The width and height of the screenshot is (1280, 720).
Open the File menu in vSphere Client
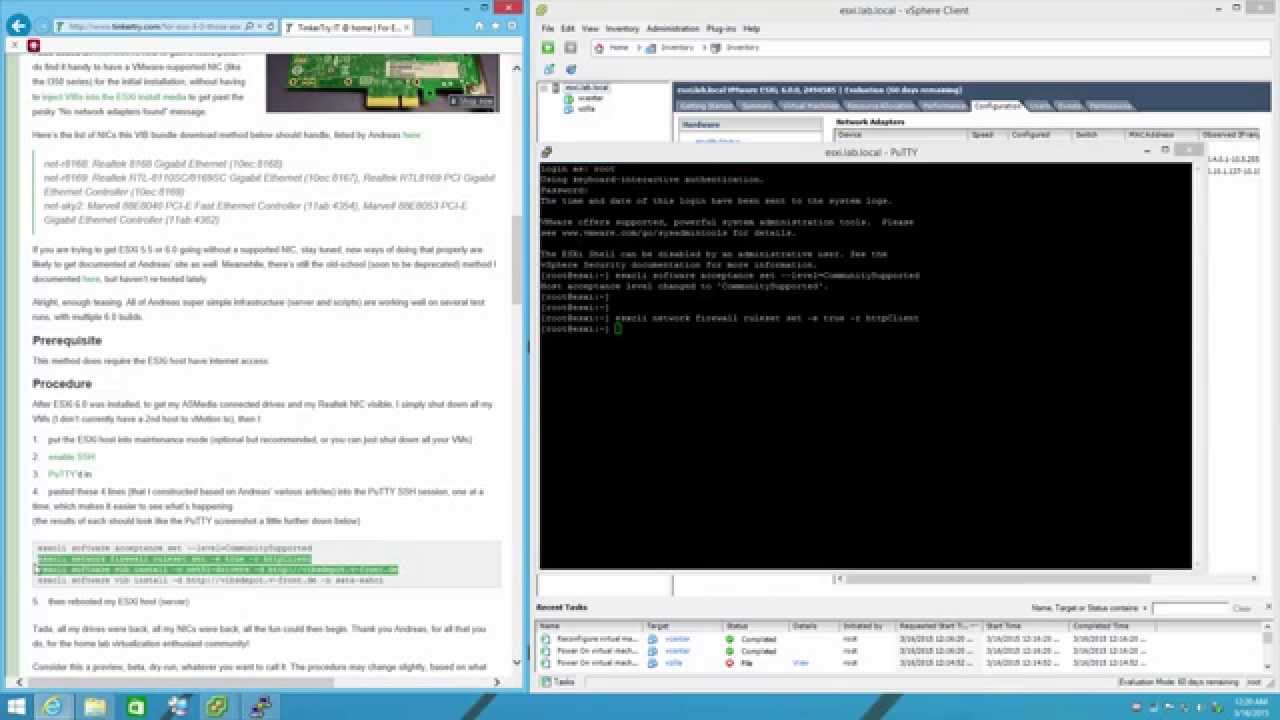tap(547, 29)
